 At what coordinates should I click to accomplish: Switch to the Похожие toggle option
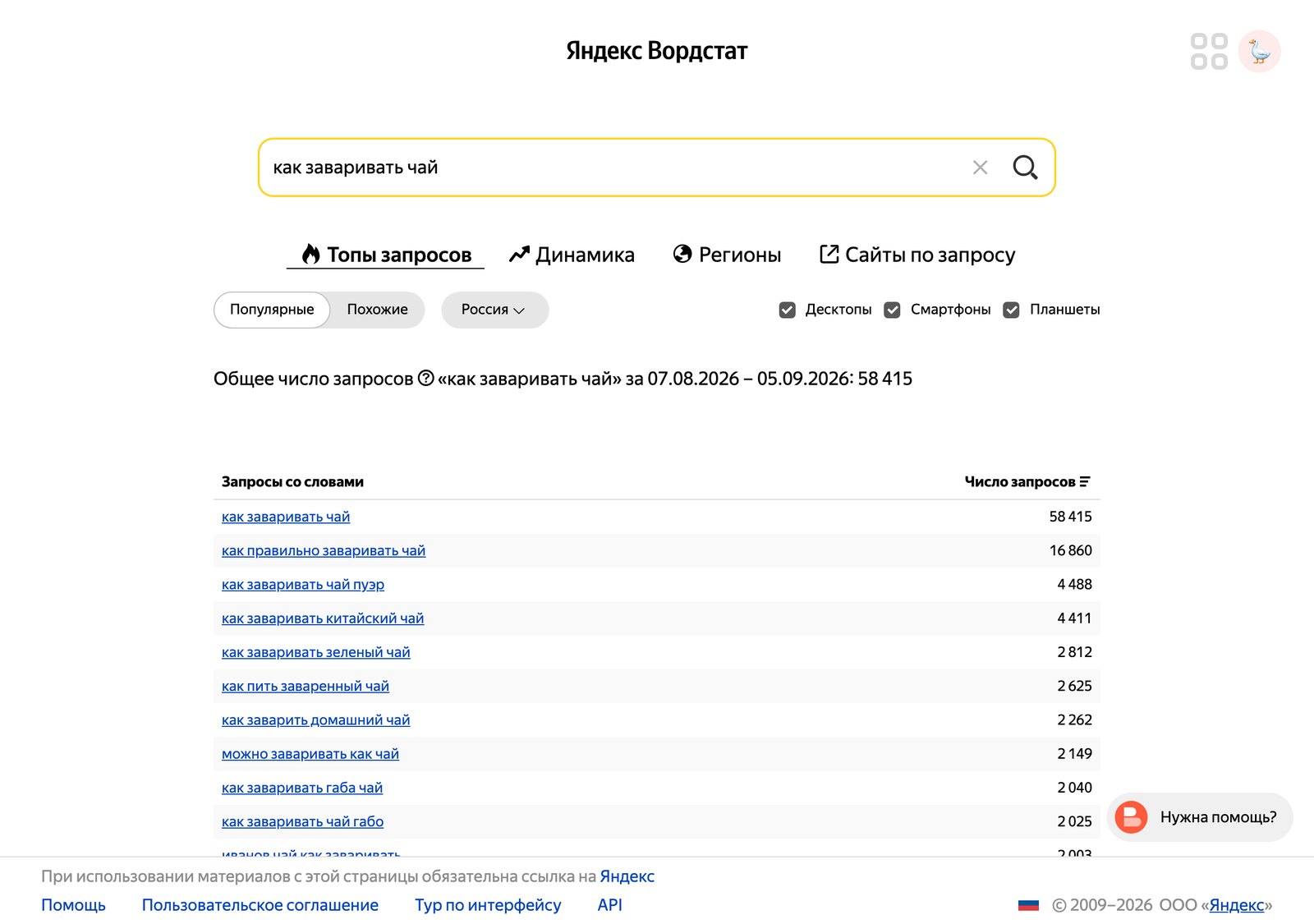pos(377,310)
